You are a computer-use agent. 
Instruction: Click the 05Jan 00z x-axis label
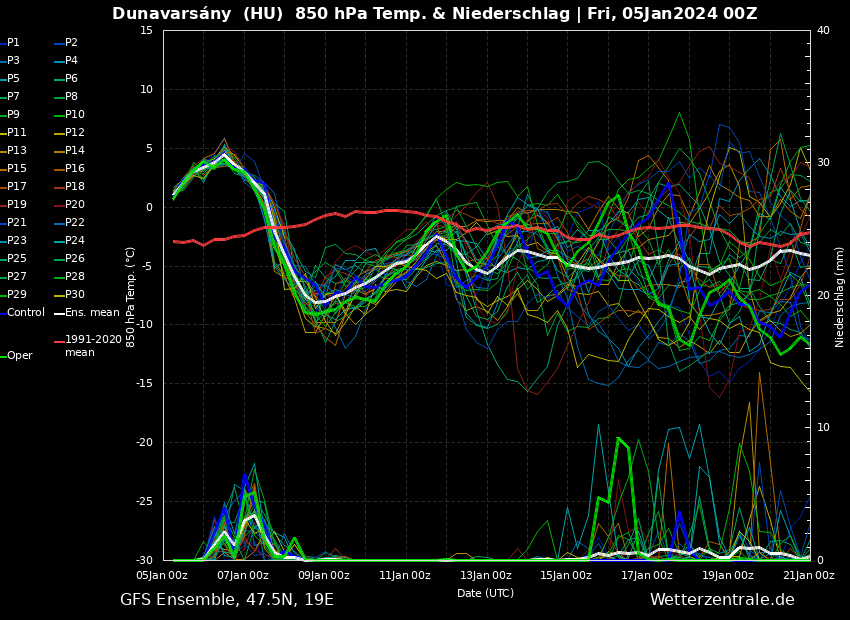[x=162, y=576]
